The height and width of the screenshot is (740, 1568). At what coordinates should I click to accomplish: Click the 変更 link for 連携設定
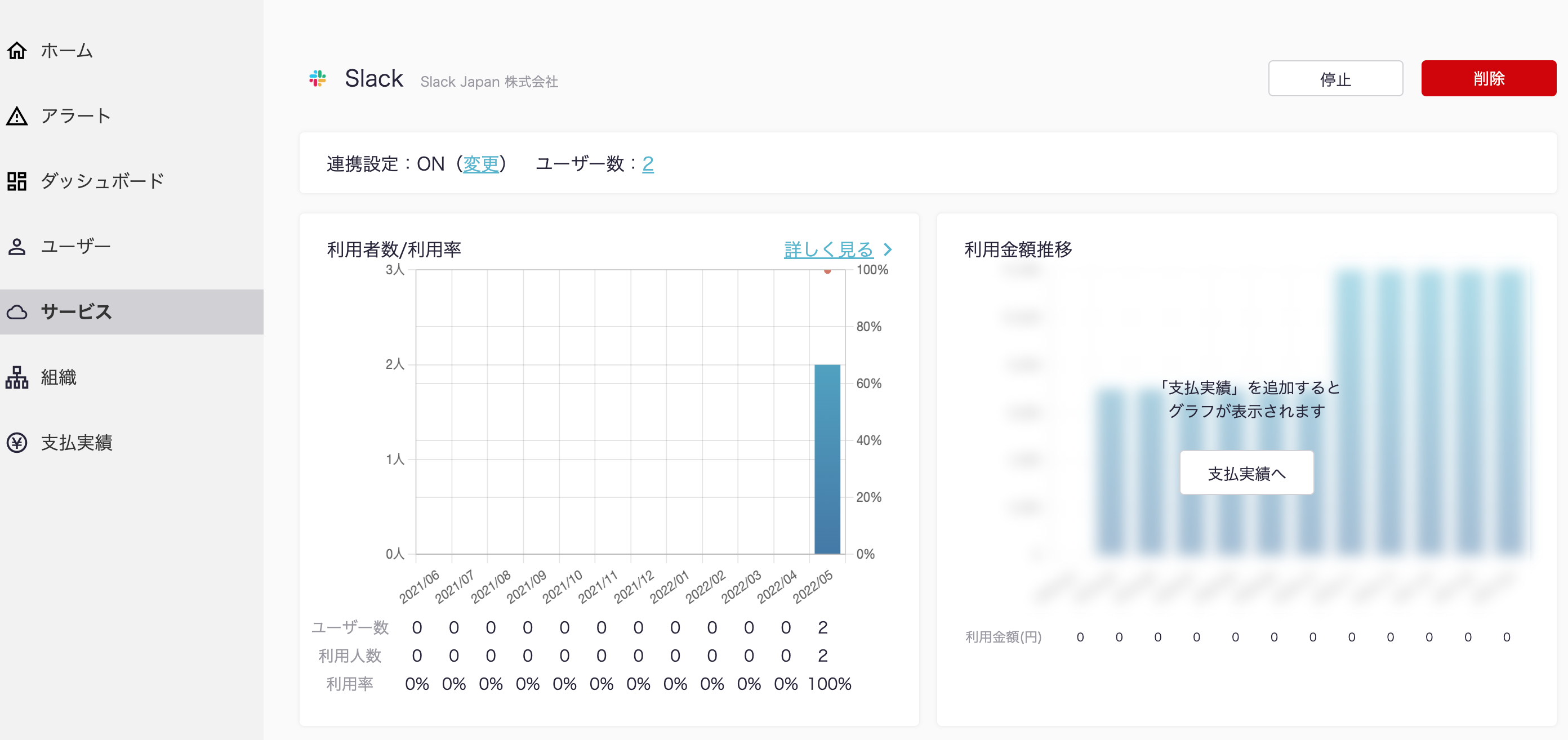point(480,164)
